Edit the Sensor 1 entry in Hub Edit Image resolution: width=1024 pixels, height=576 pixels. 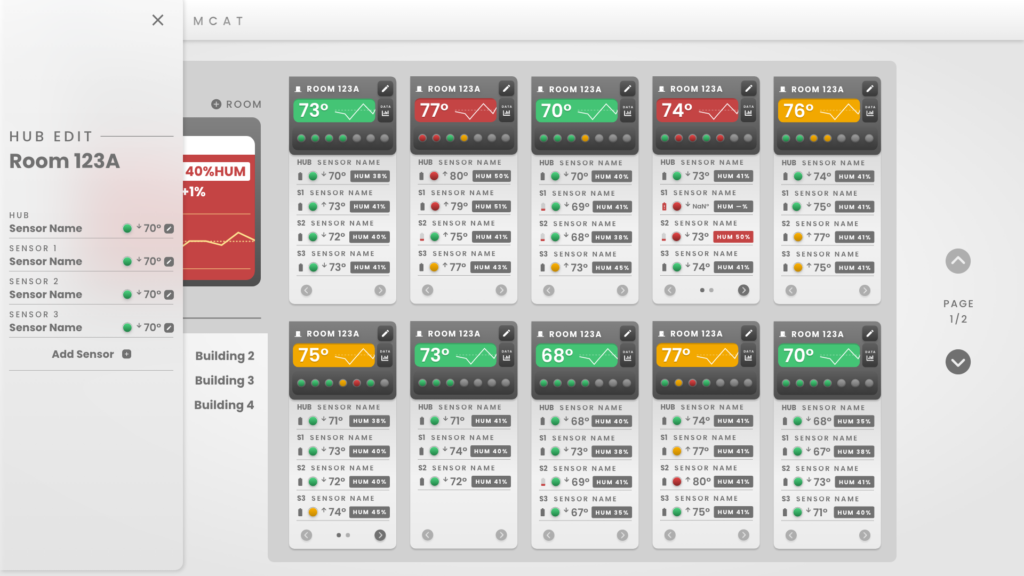click(169, 262)
